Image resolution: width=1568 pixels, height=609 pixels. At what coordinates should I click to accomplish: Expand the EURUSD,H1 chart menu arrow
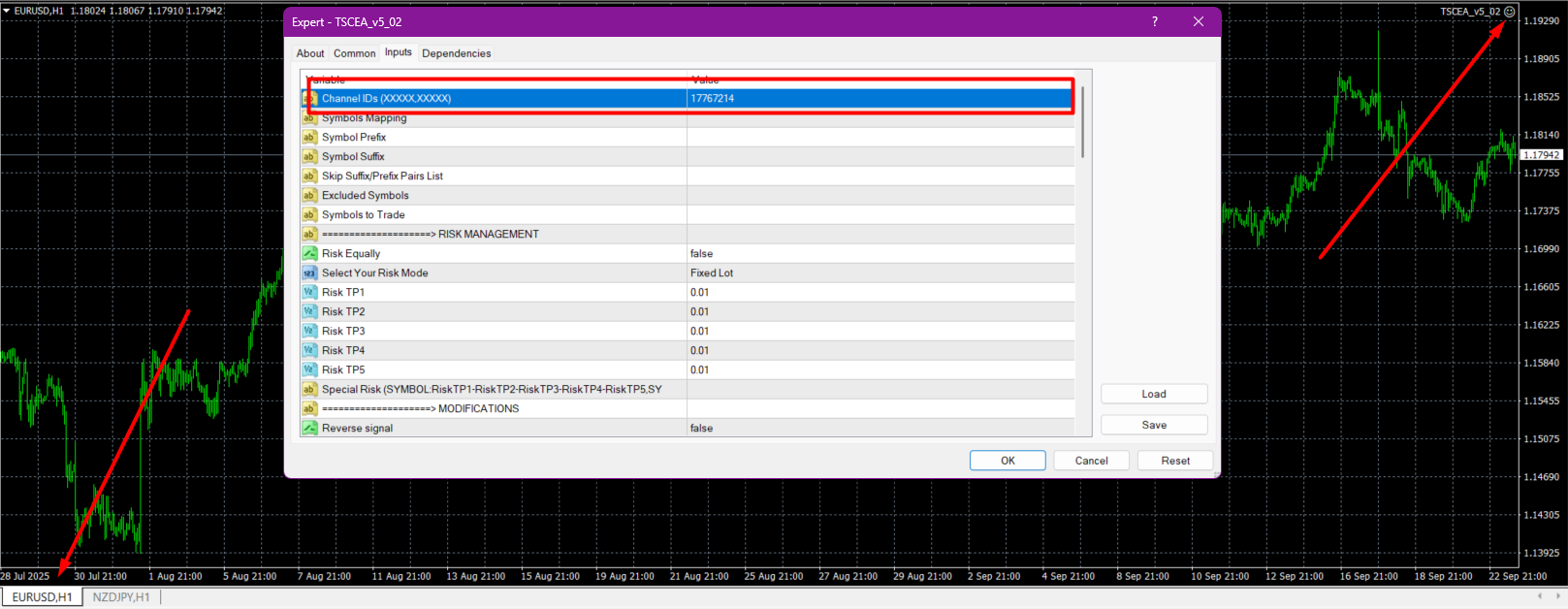[x=7, y=11]
